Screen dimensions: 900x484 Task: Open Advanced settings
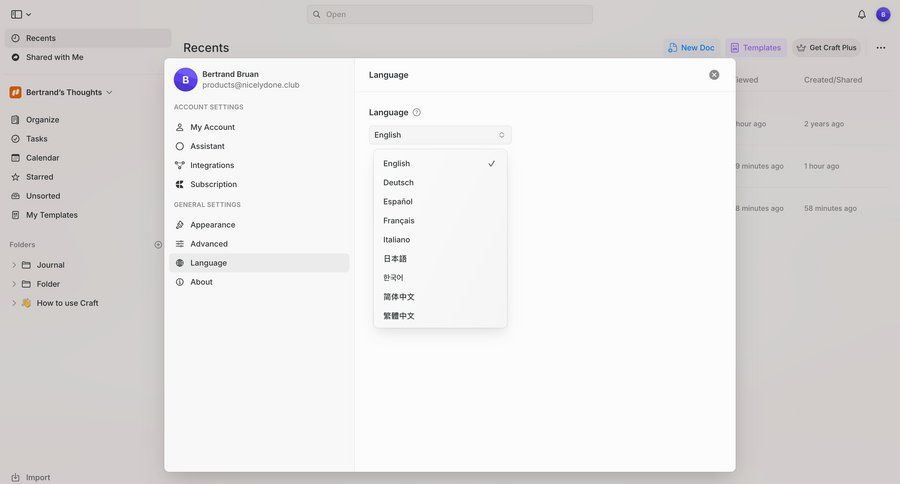pos(259,243)
